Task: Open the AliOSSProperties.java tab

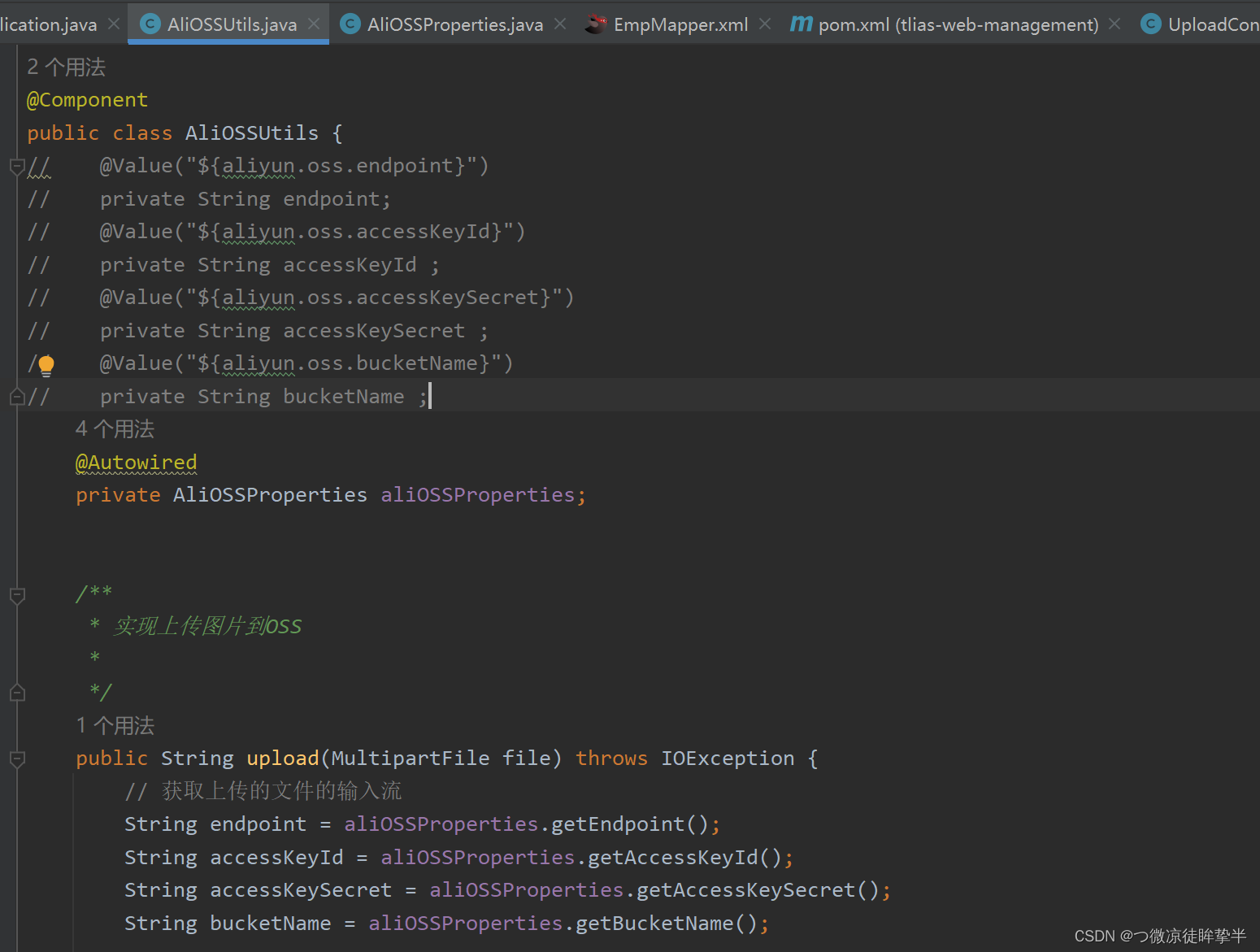Action: [454, 24]
